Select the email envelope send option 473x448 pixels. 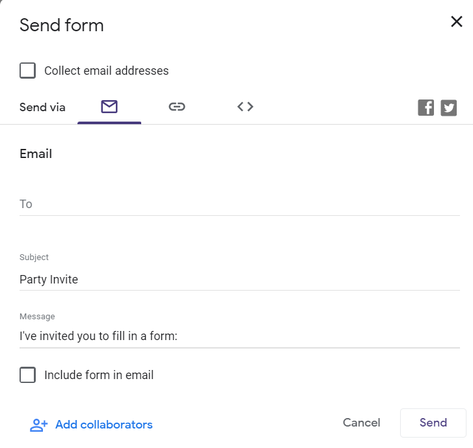coord(109,107)
